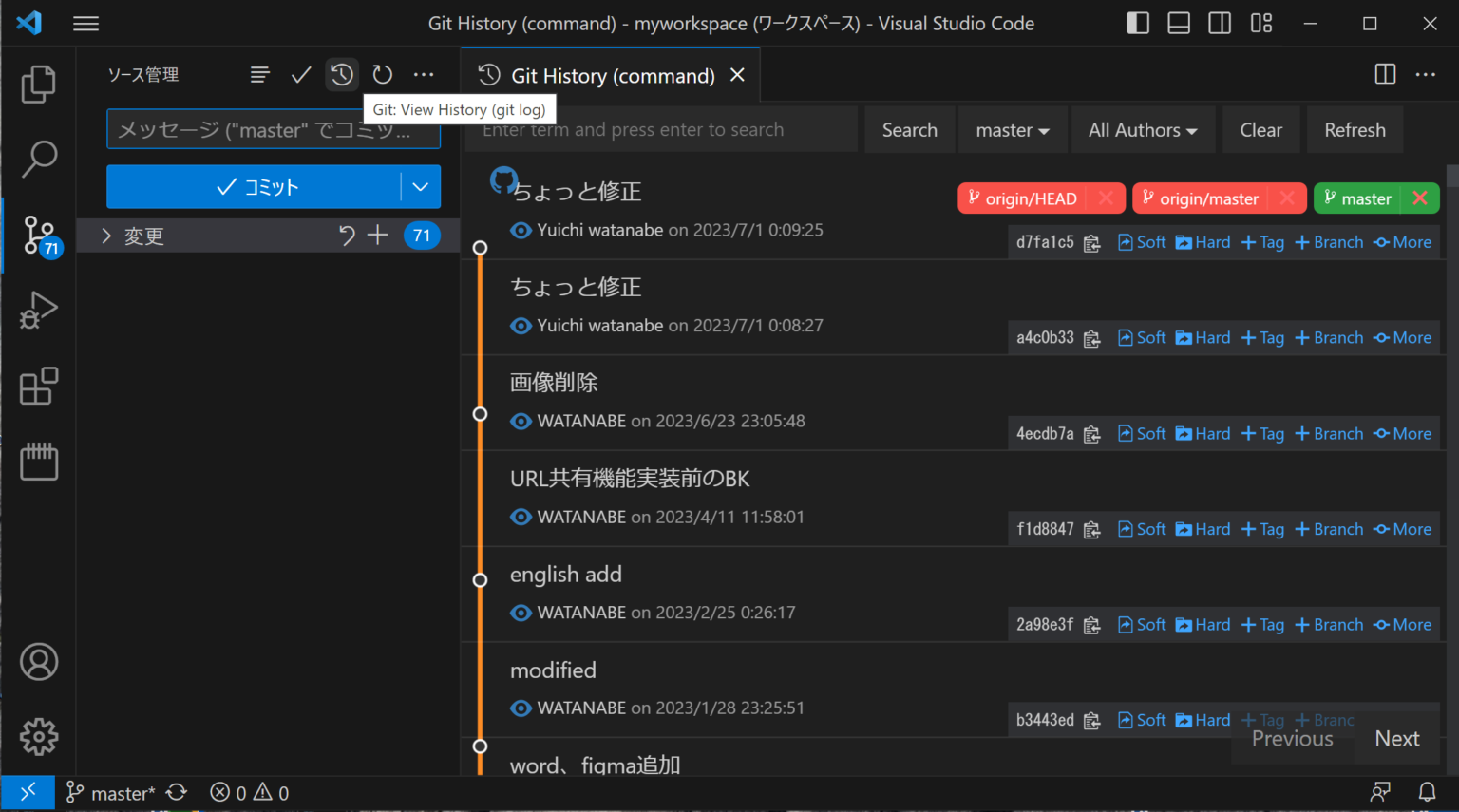Toggle the secondary sidebar visibility
The height and width of the screenshot is (812, 1459).
[1220, 23]
